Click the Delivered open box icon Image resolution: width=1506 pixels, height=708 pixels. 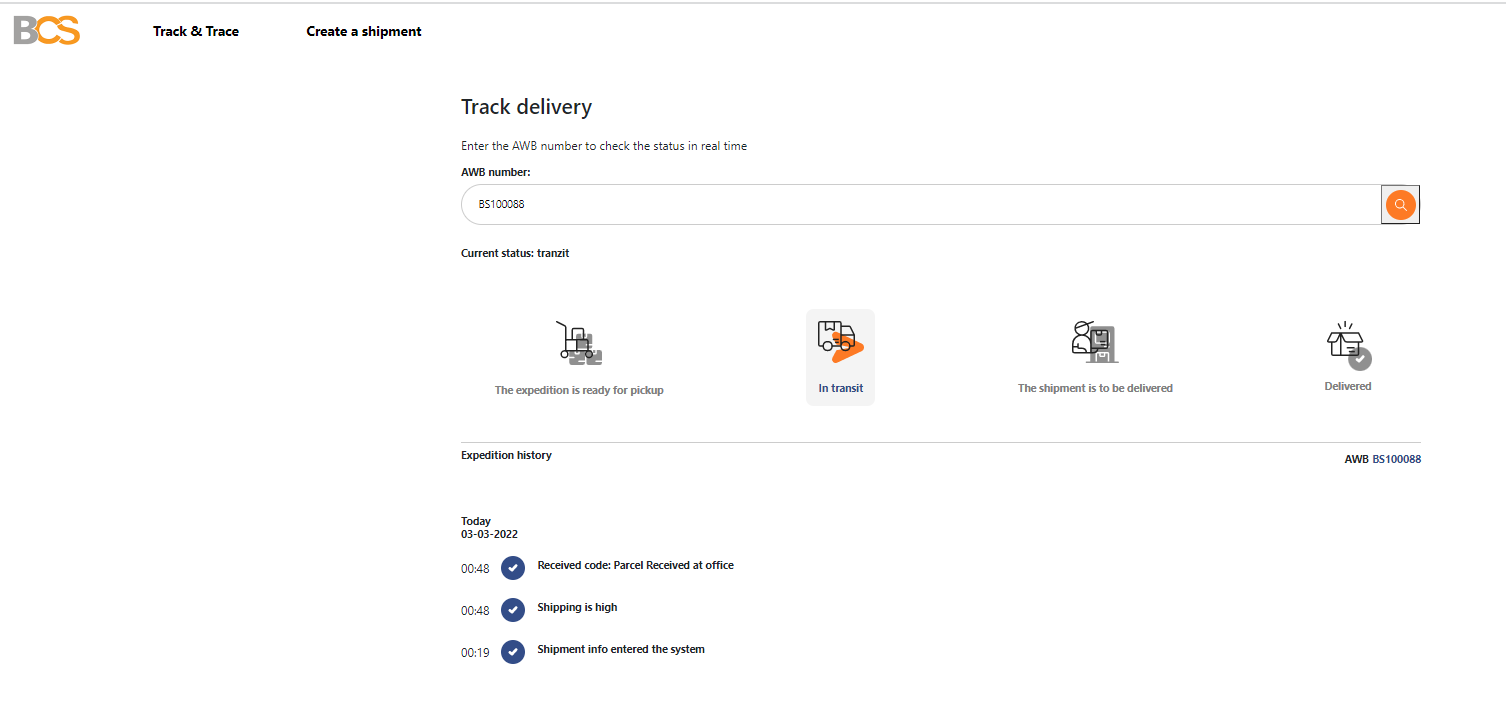click(x=1347, y=343)
